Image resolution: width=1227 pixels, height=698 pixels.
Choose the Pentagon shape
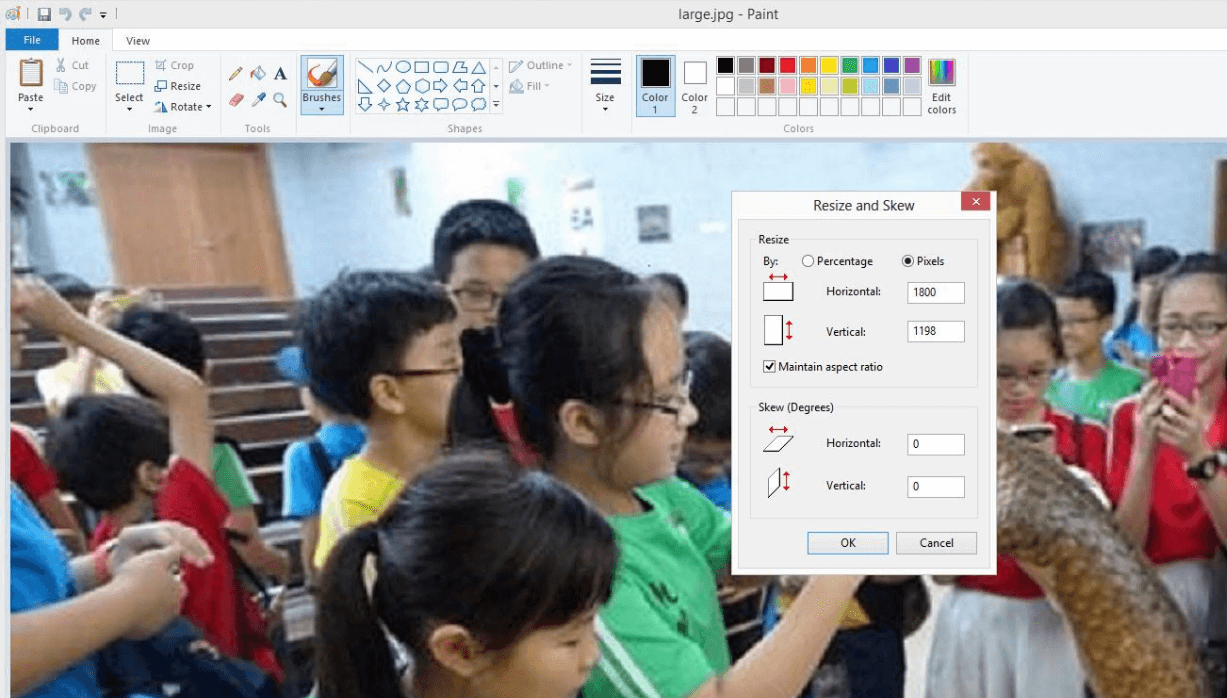pos(403,86)
